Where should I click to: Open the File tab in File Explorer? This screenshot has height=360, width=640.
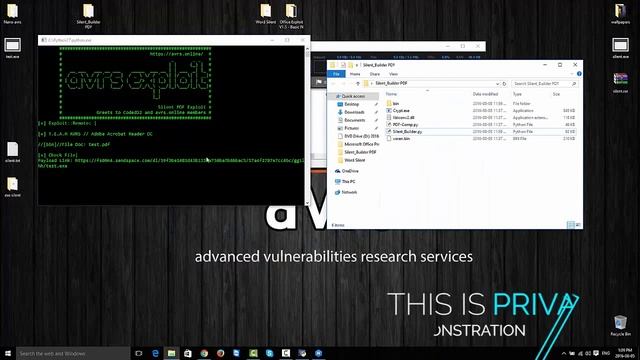click(x=336, y=74)
